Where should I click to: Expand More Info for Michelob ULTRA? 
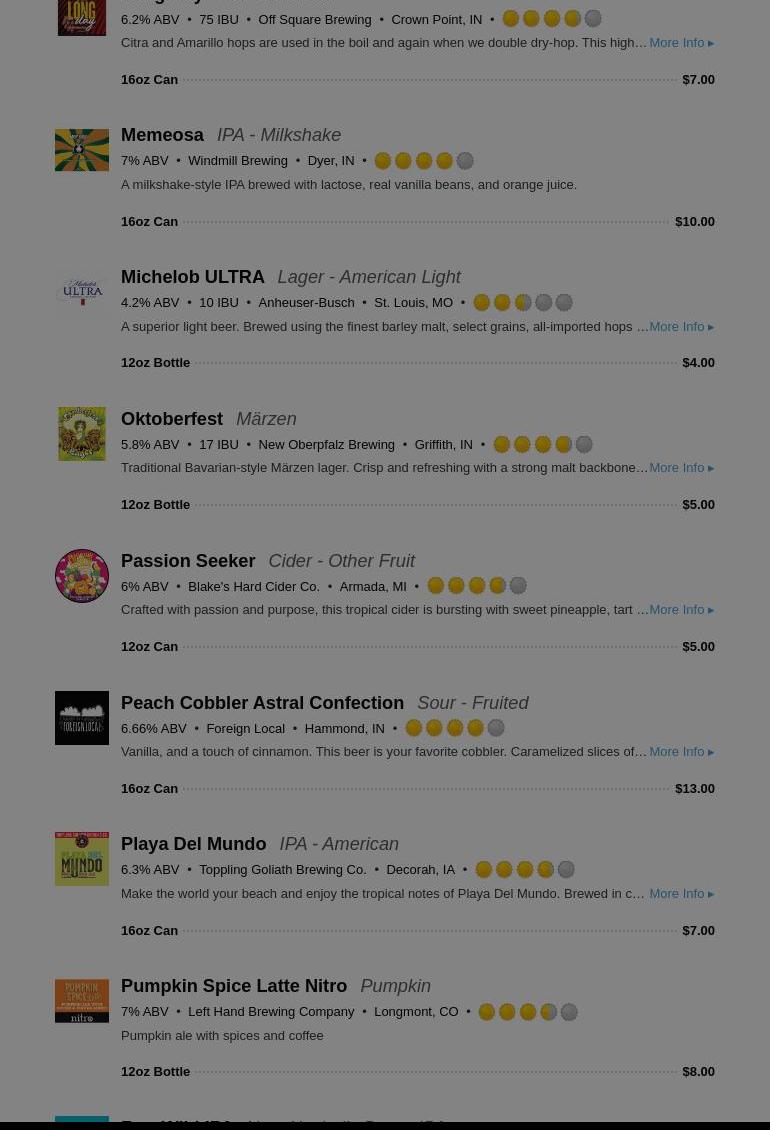681,327
